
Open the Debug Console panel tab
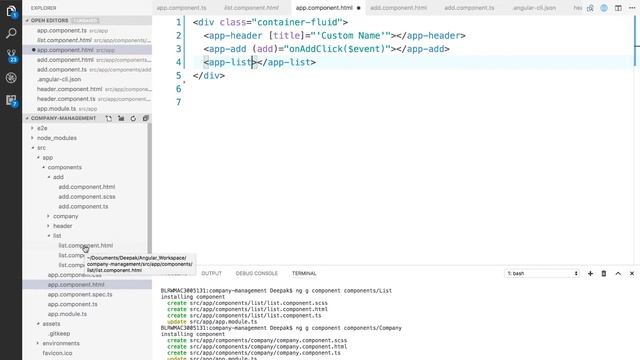pos(257,273)
